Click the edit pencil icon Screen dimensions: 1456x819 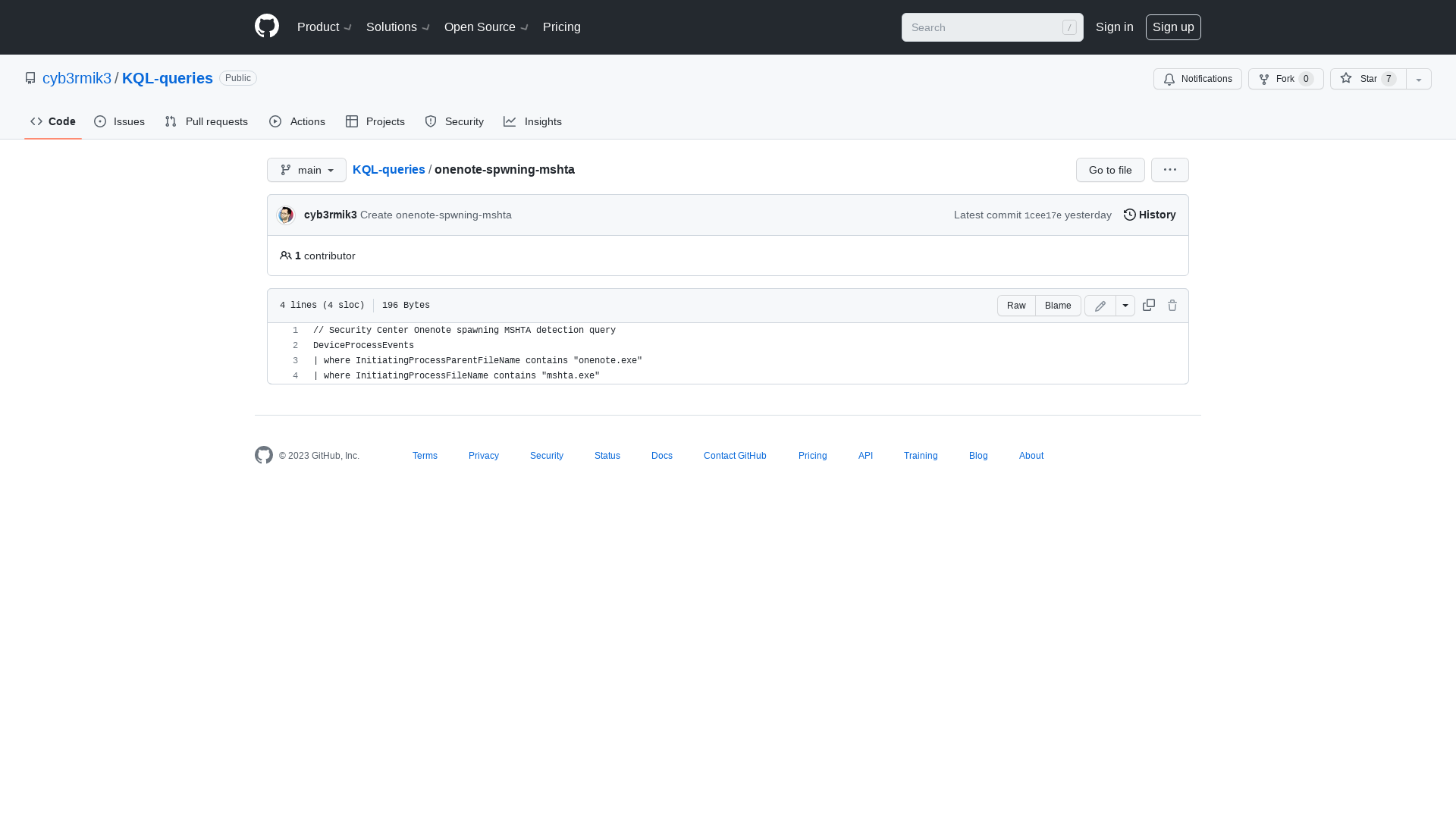click(x=1100, y=305)
